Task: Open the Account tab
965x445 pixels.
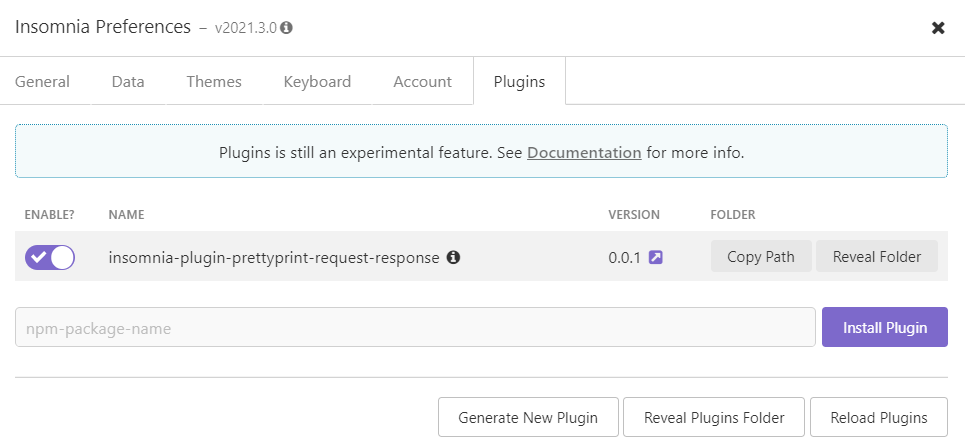Action: click(x=422, y=82)
